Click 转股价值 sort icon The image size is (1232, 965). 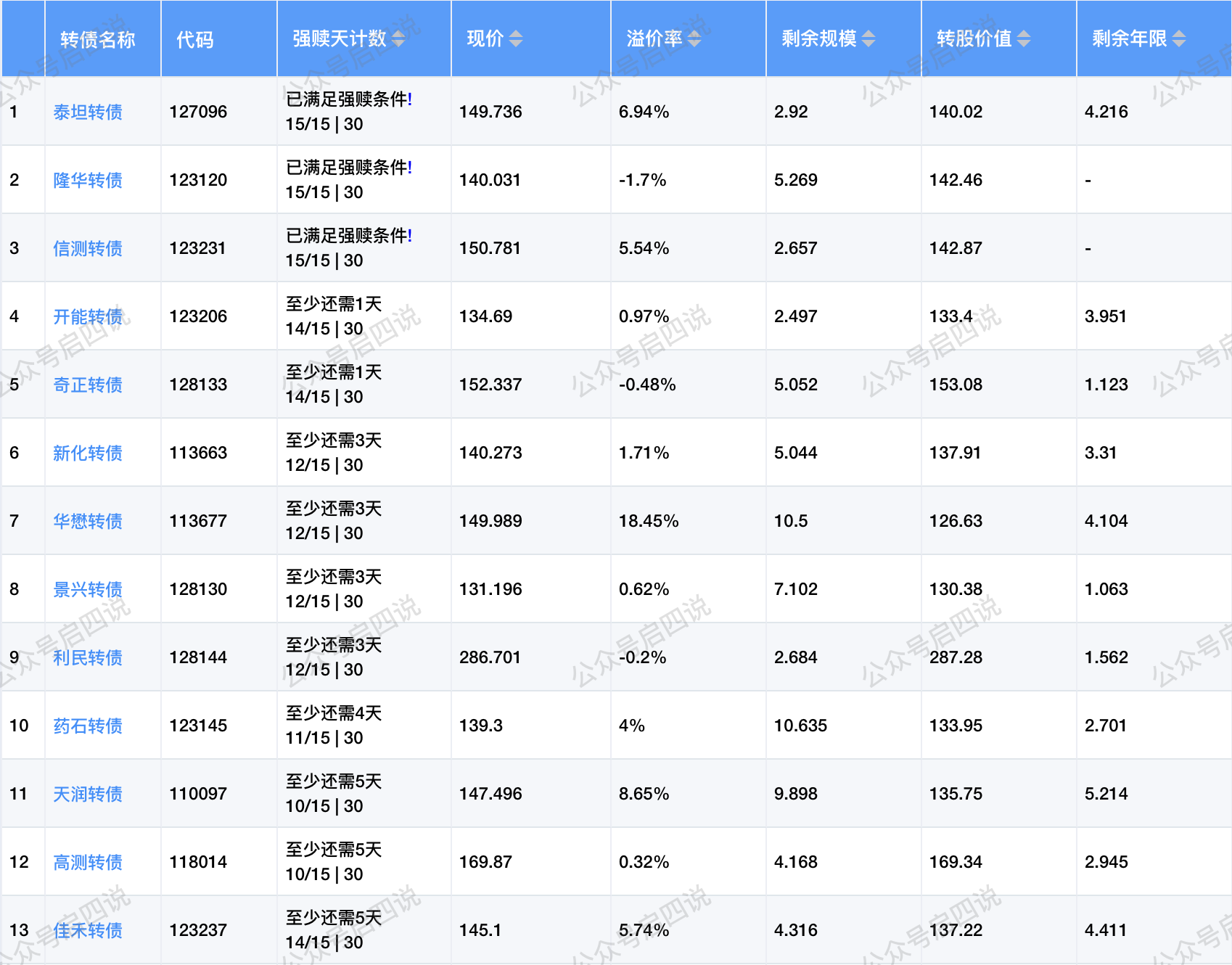click(1024, 39)
